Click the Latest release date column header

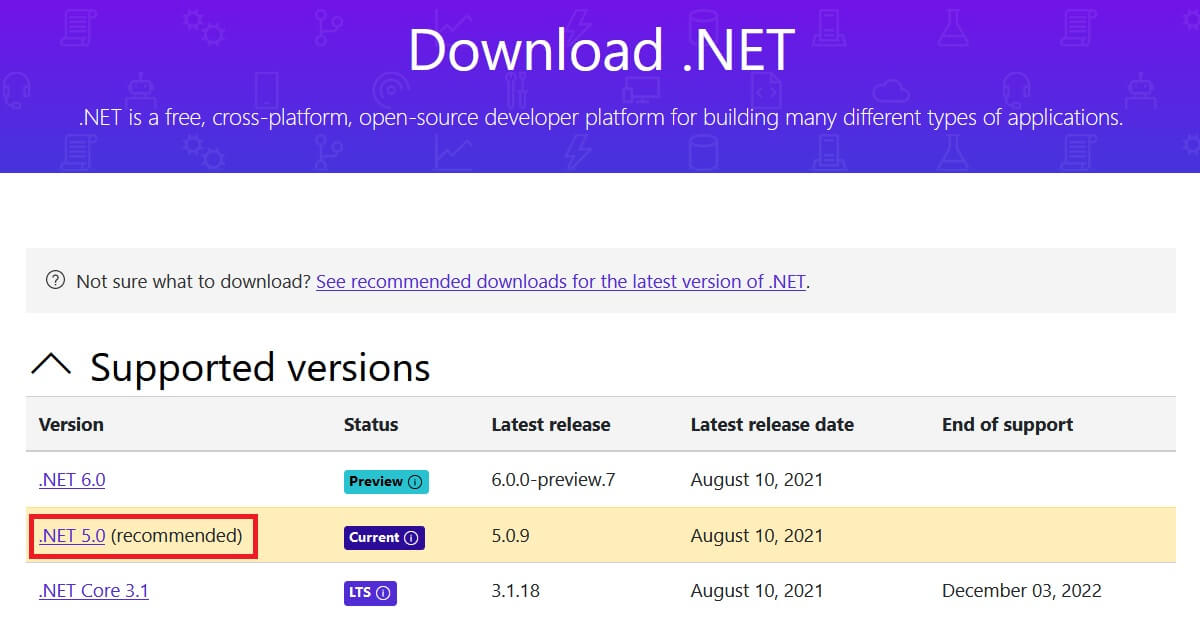[772, 424]
